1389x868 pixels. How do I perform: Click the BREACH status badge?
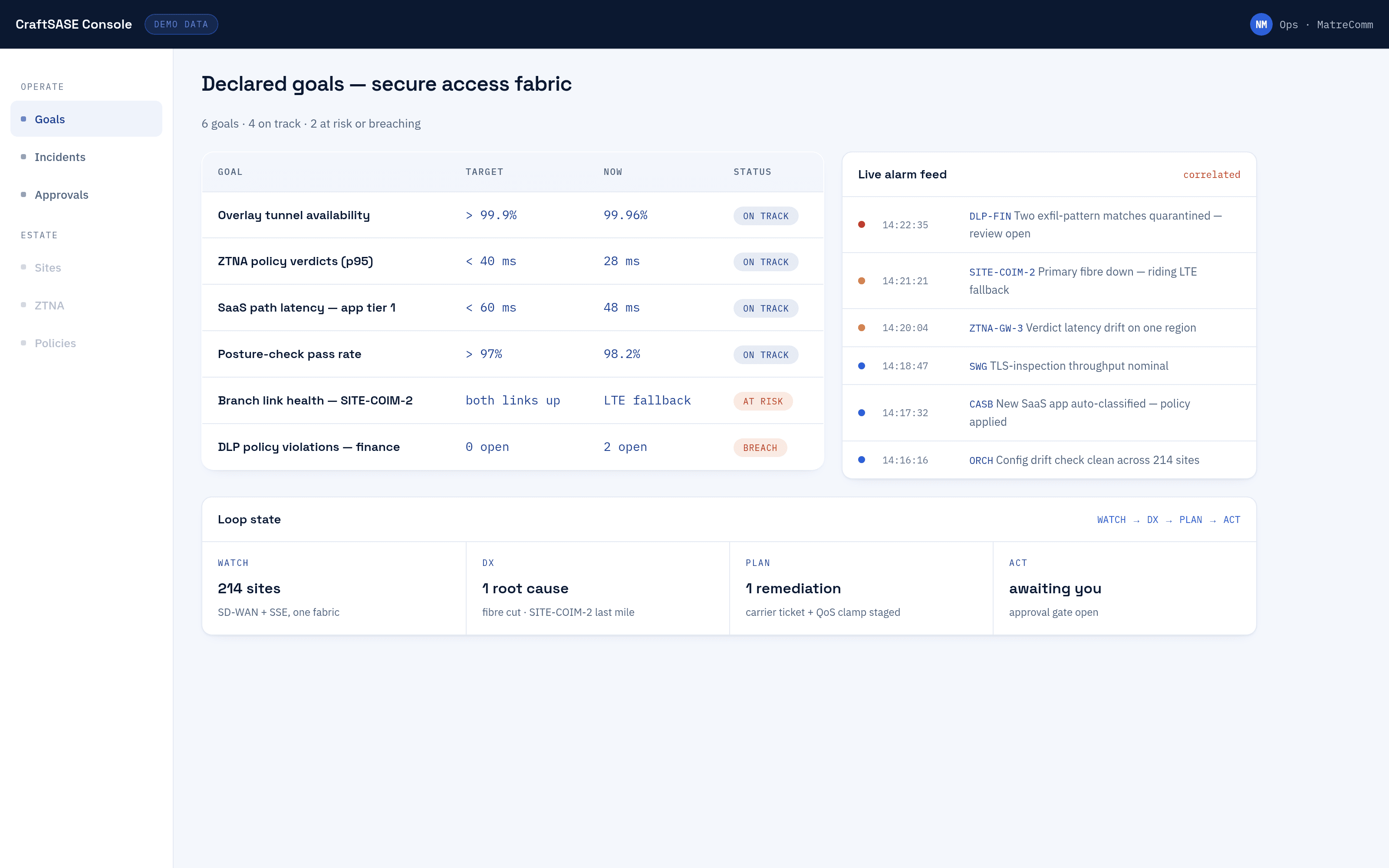(760, 448)
